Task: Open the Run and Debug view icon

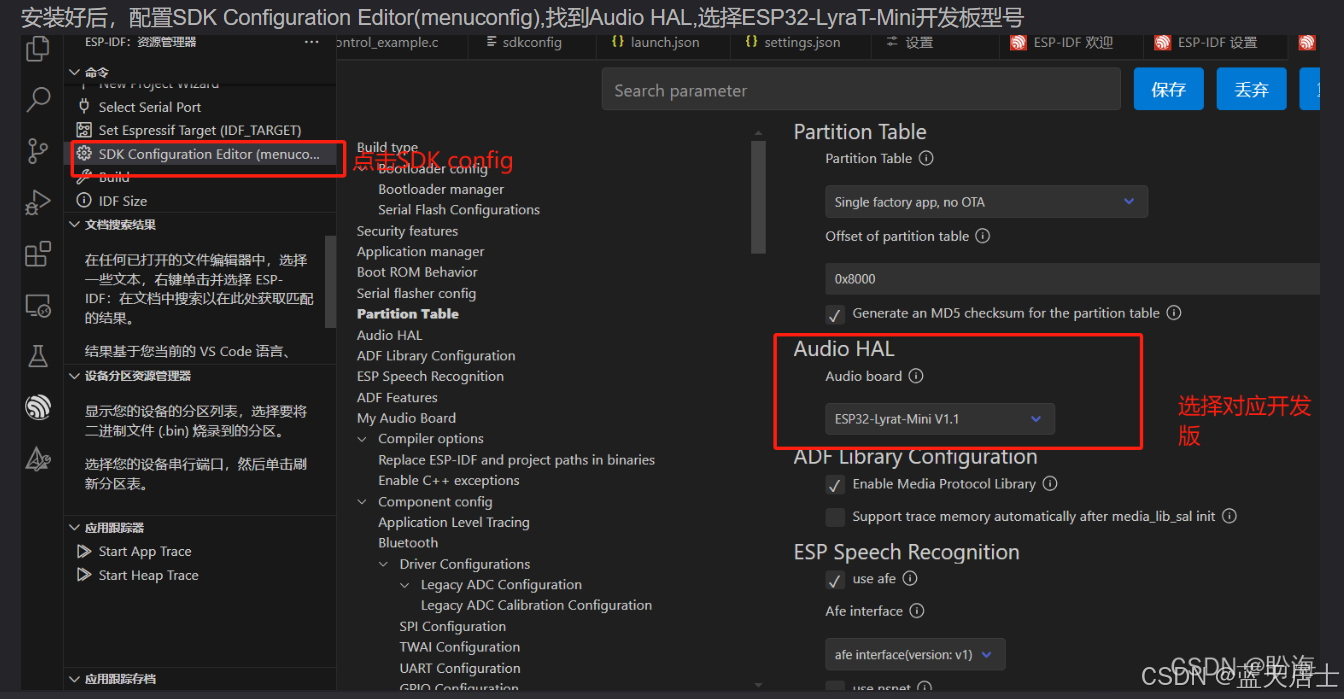Action: [38, 203]
